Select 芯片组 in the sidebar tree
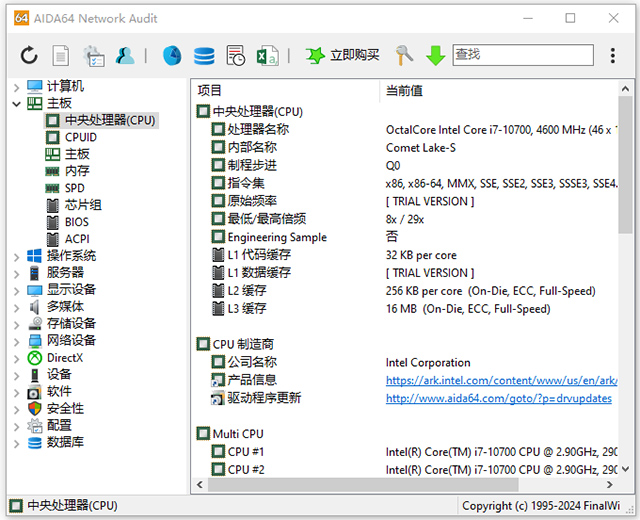This screenshot has width=640, height=520. [x=83, y=204]
